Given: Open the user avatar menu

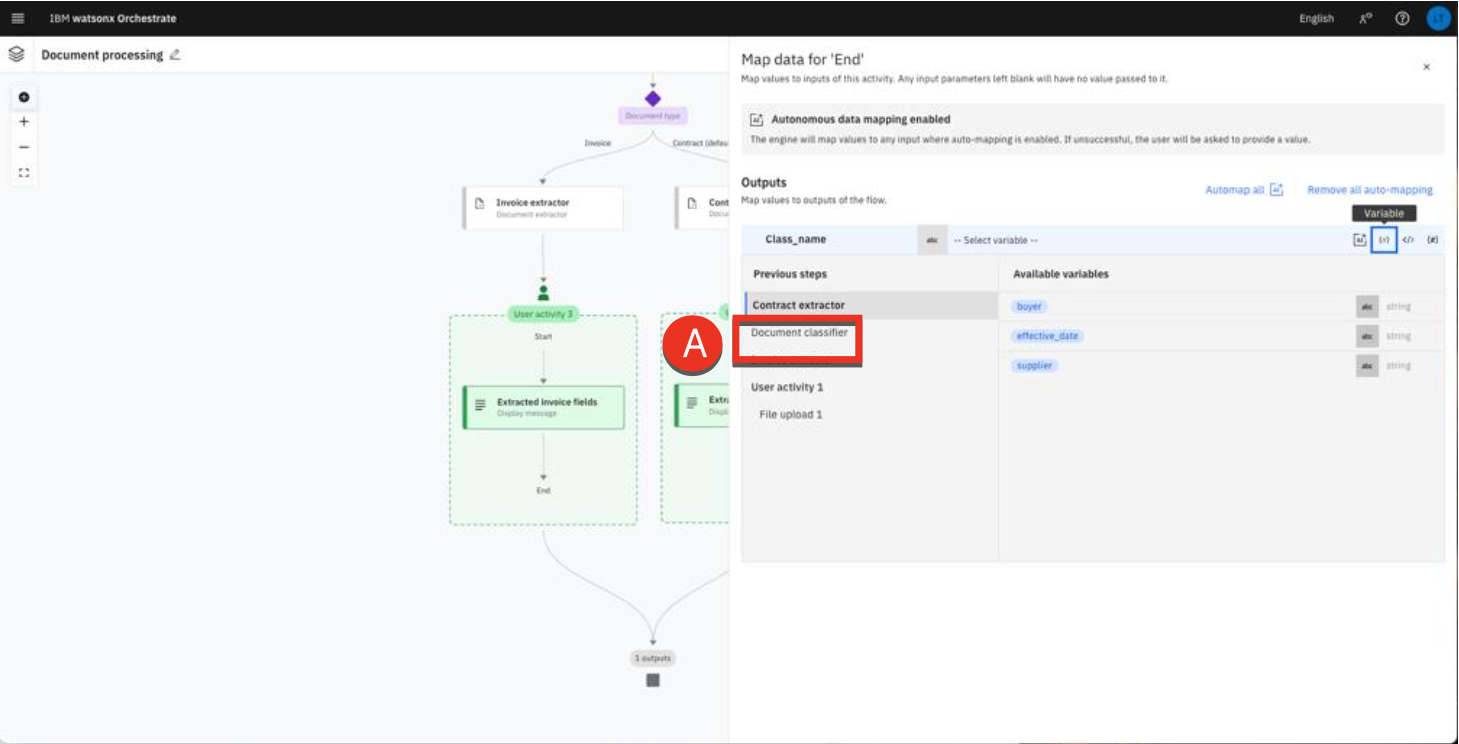Looking at the screenshot, I should (1437, 18).
